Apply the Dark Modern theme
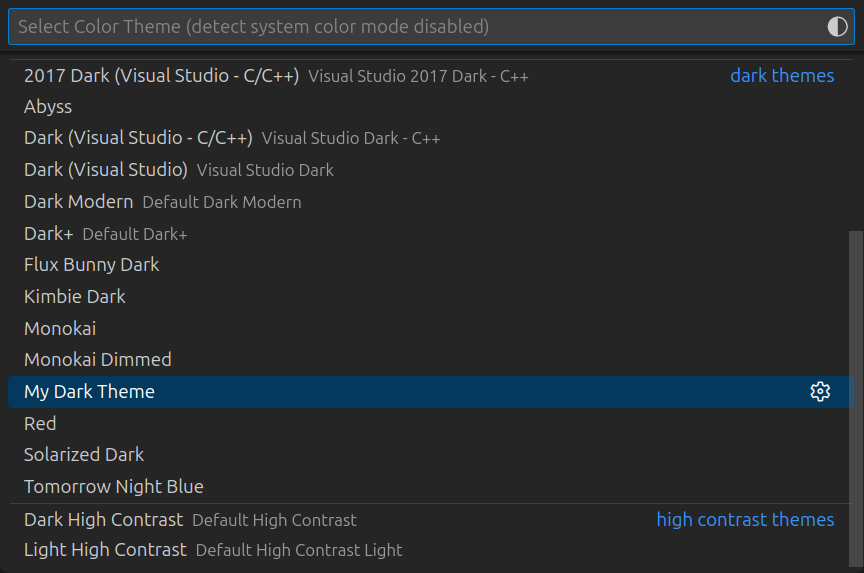This screenshot has width=864, height=573. [79, 202]
